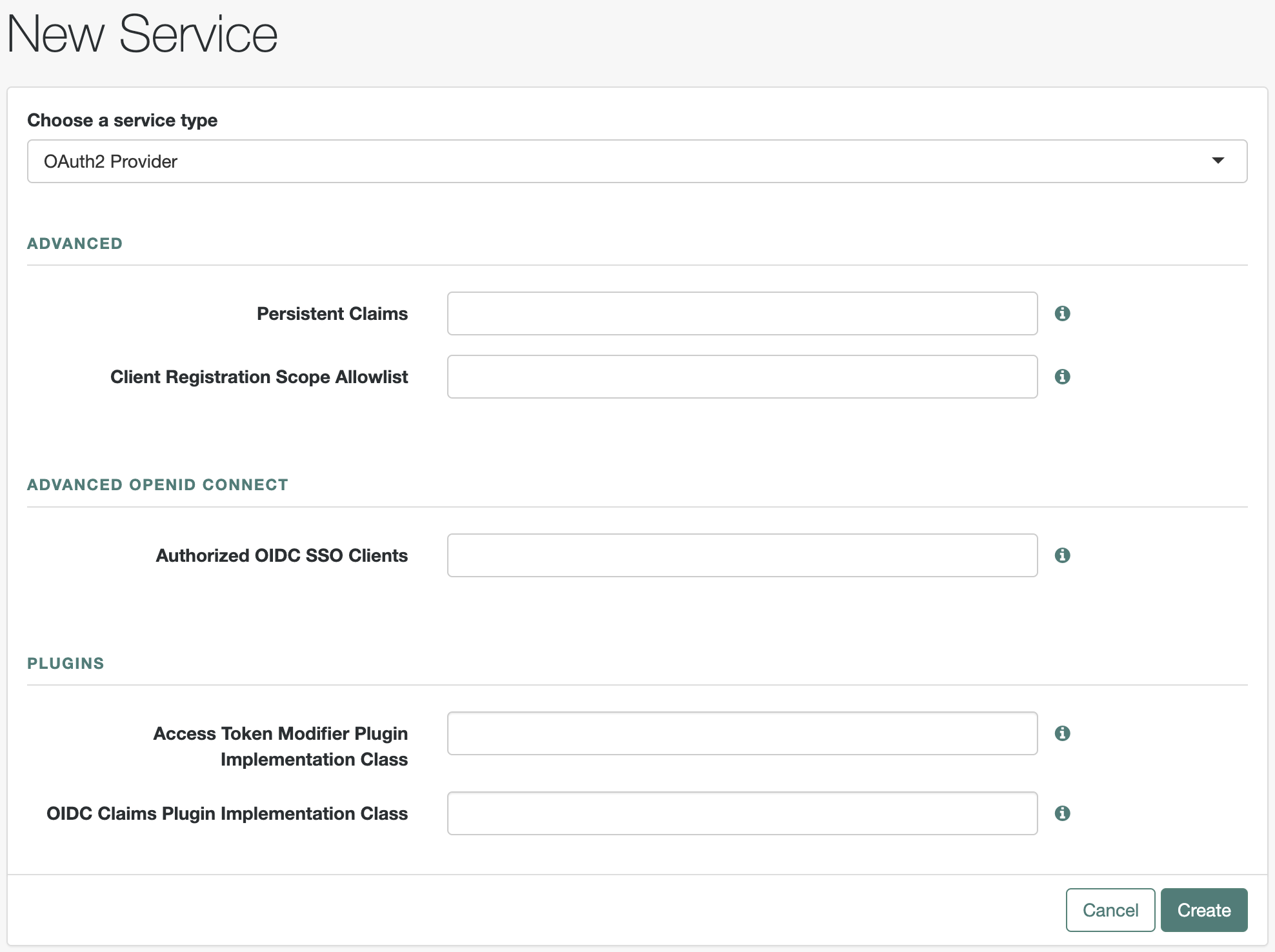Click into Client Registration Scope Allowlist field

742,377
